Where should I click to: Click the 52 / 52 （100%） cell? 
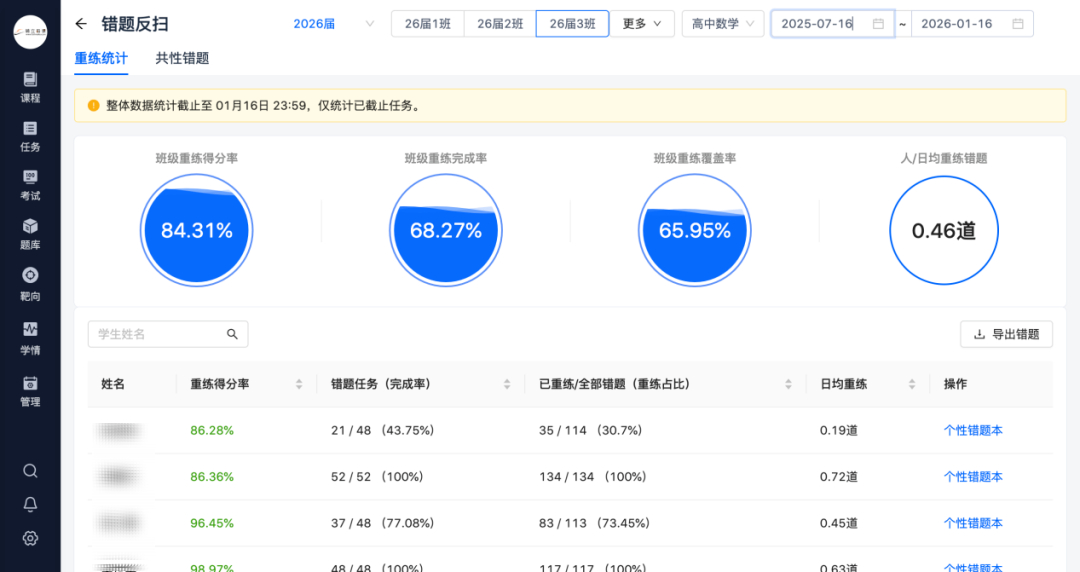377,476
